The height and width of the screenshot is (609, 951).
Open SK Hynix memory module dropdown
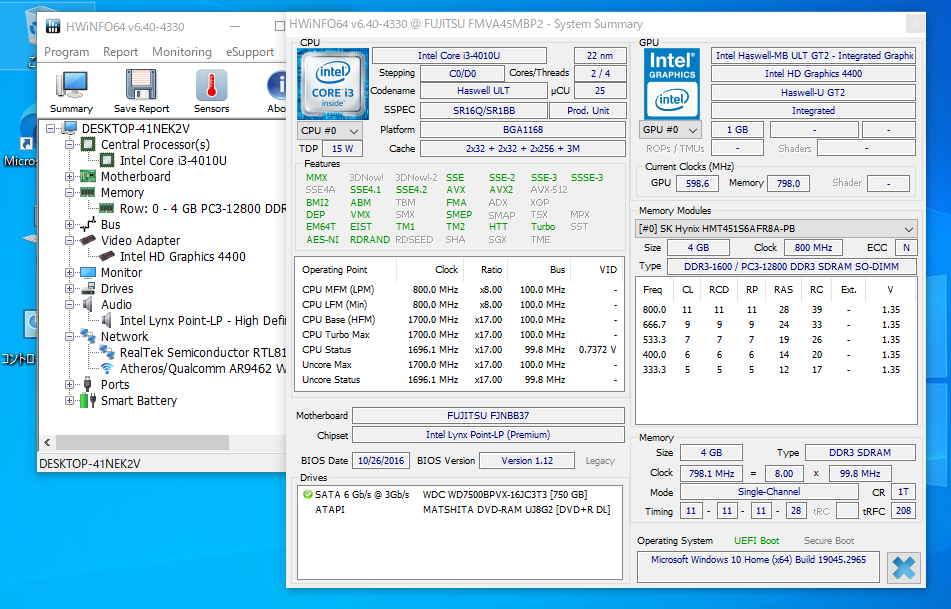tap(776, 229)
